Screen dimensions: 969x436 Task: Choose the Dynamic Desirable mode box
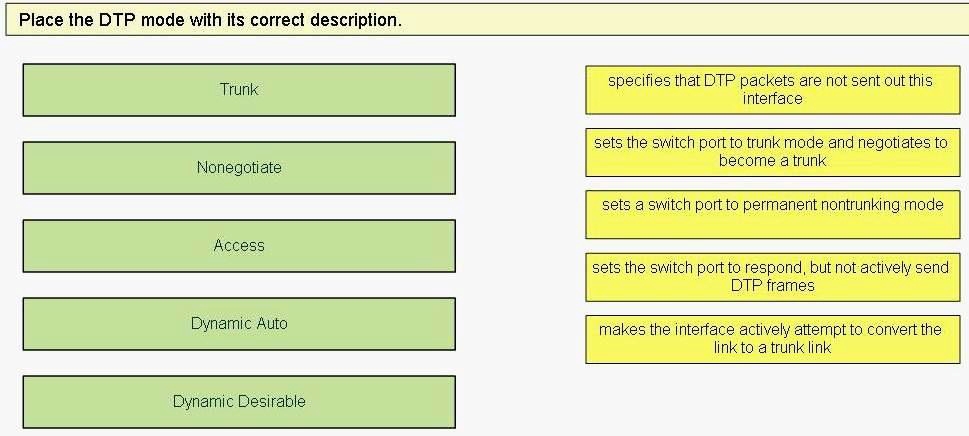[x=239, y=402]
